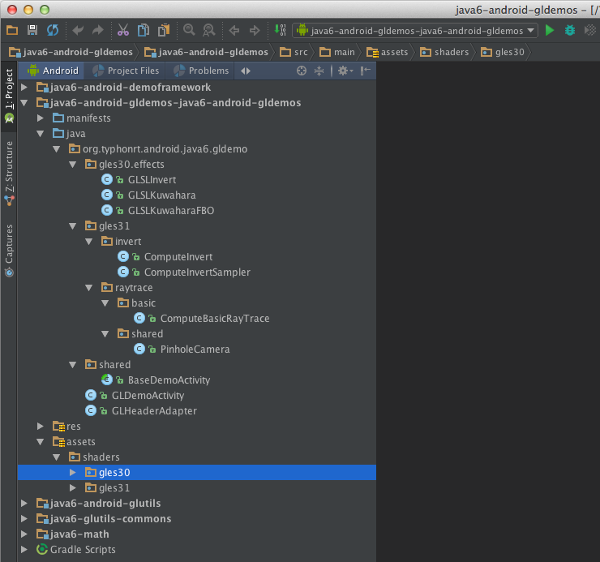This screenshot has width=600, height=562.
Task: Open the run configuration dropdown
Action: [415, 30]
